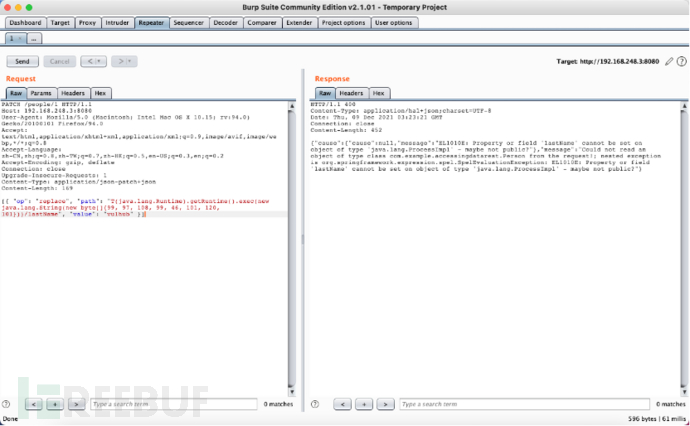Open forward history dropdown arrow
The image size is (690, 426).
coord(130,61)
